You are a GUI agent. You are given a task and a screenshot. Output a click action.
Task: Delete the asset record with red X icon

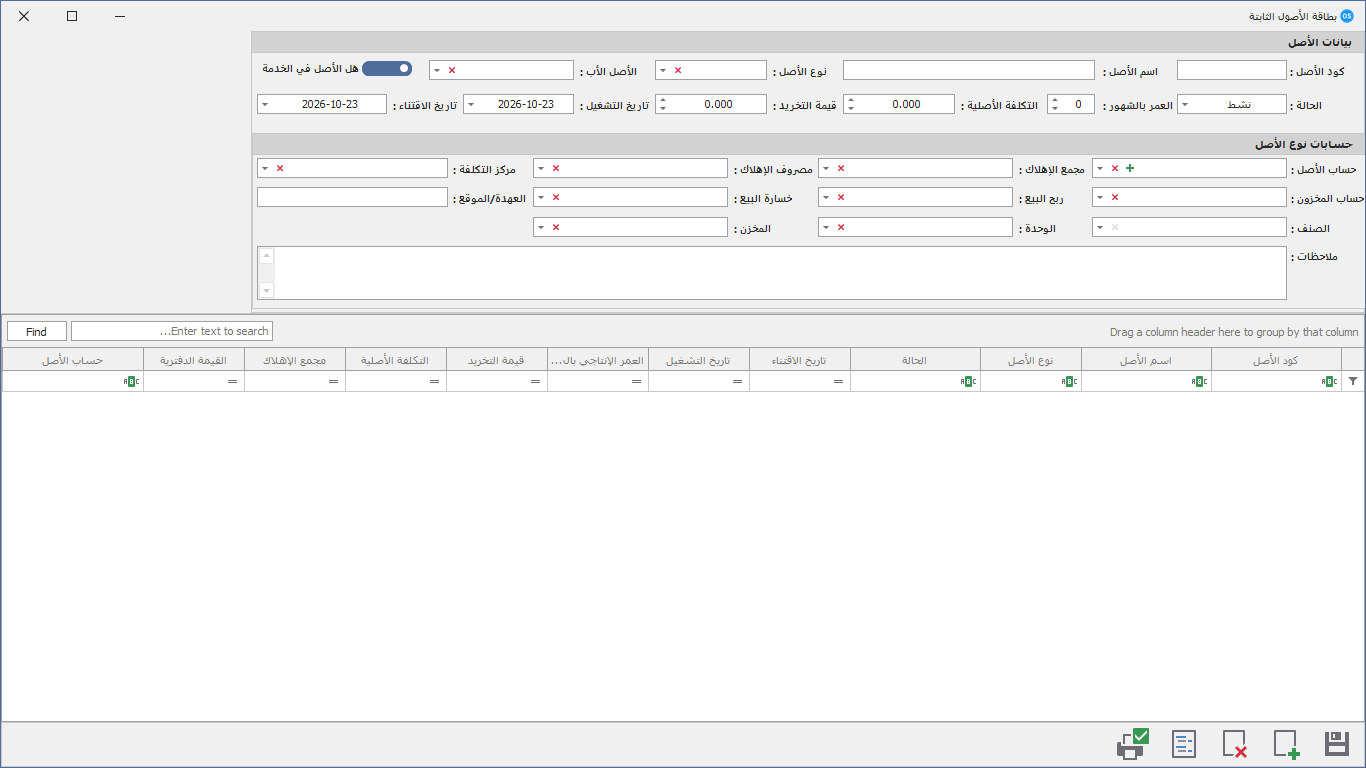point(1235,744)
